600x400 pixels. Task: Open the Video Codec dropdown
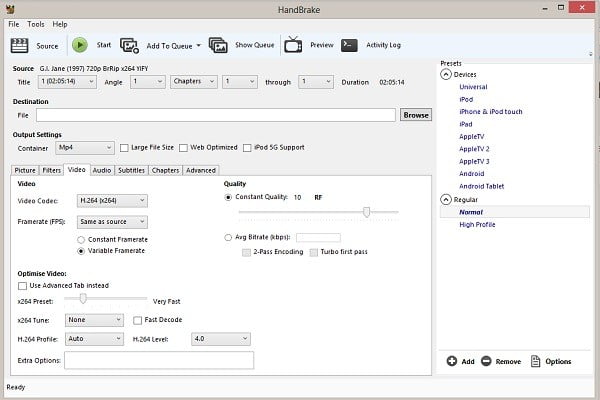coord(113,200)
